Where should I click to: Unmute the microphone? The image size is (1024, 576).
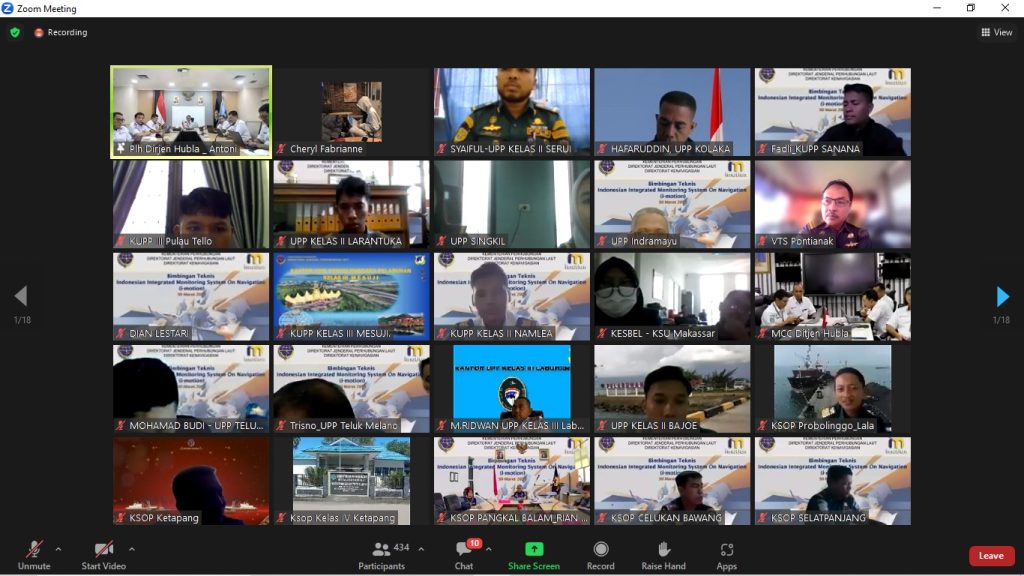[34, 555]
